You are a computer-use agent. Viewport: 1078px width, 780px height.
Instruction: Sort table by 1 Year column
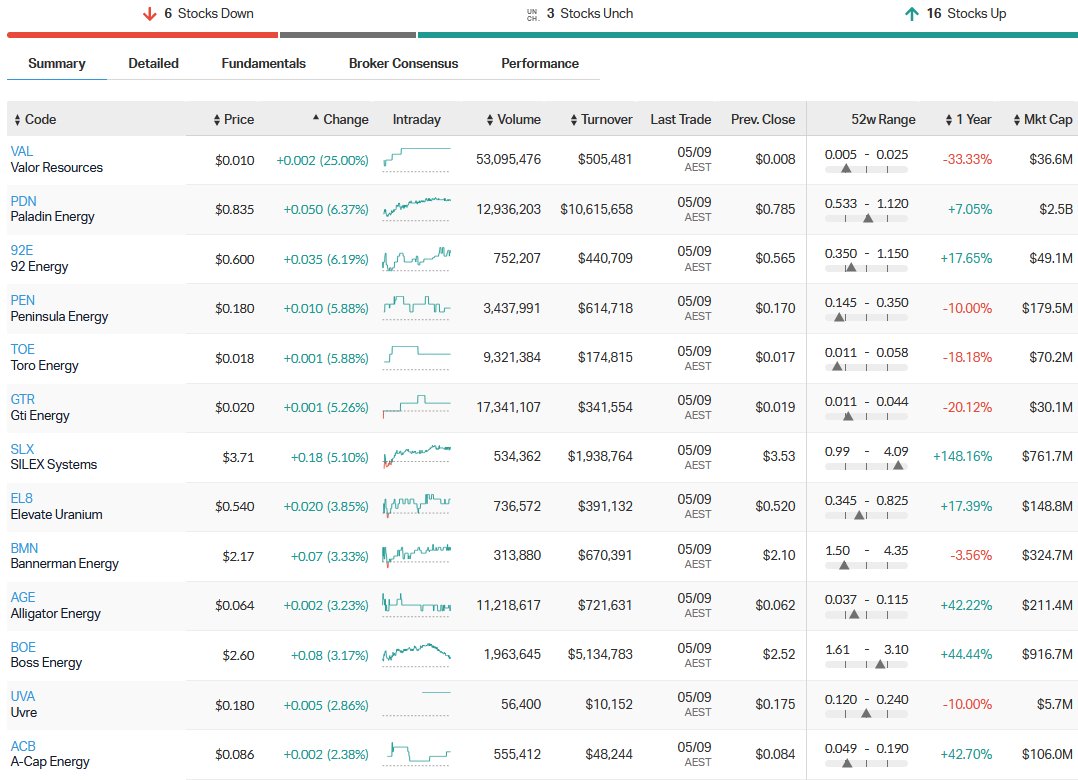pos(968,120)
